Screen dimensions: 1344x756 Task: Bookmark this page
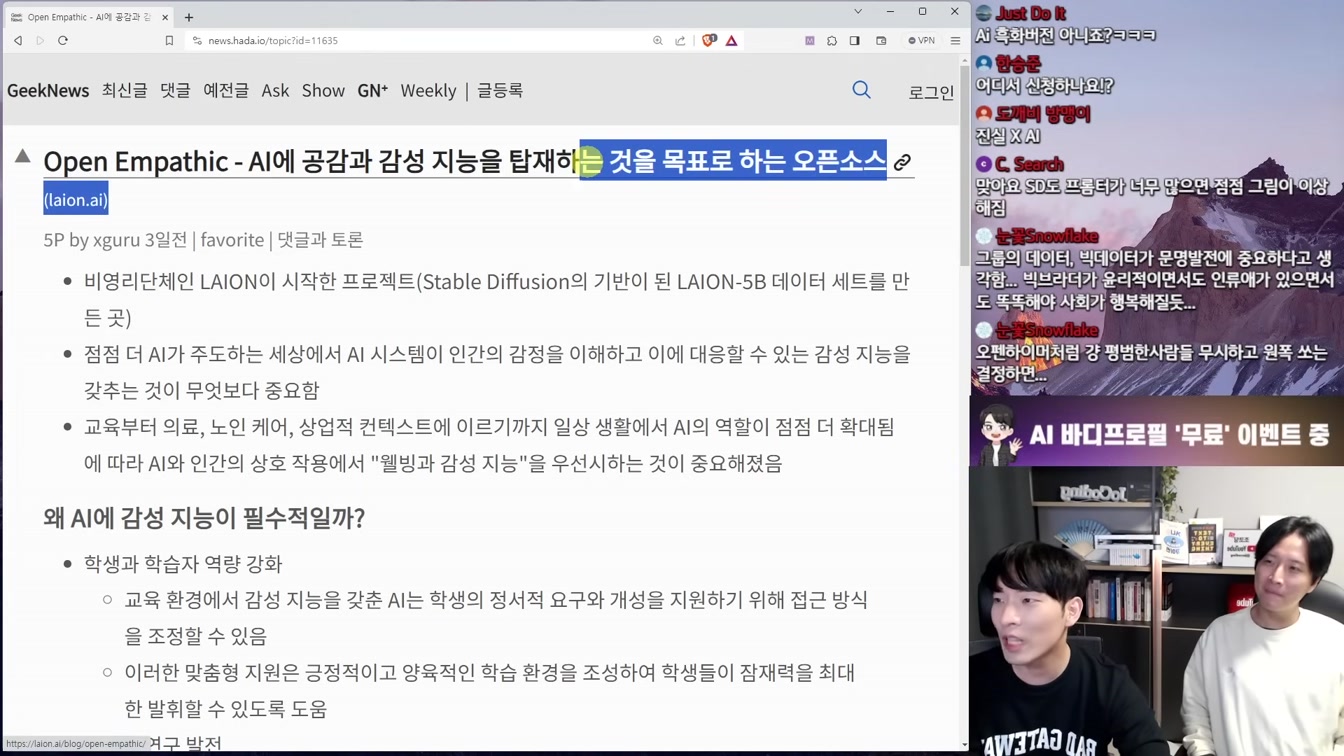point(169,41)
